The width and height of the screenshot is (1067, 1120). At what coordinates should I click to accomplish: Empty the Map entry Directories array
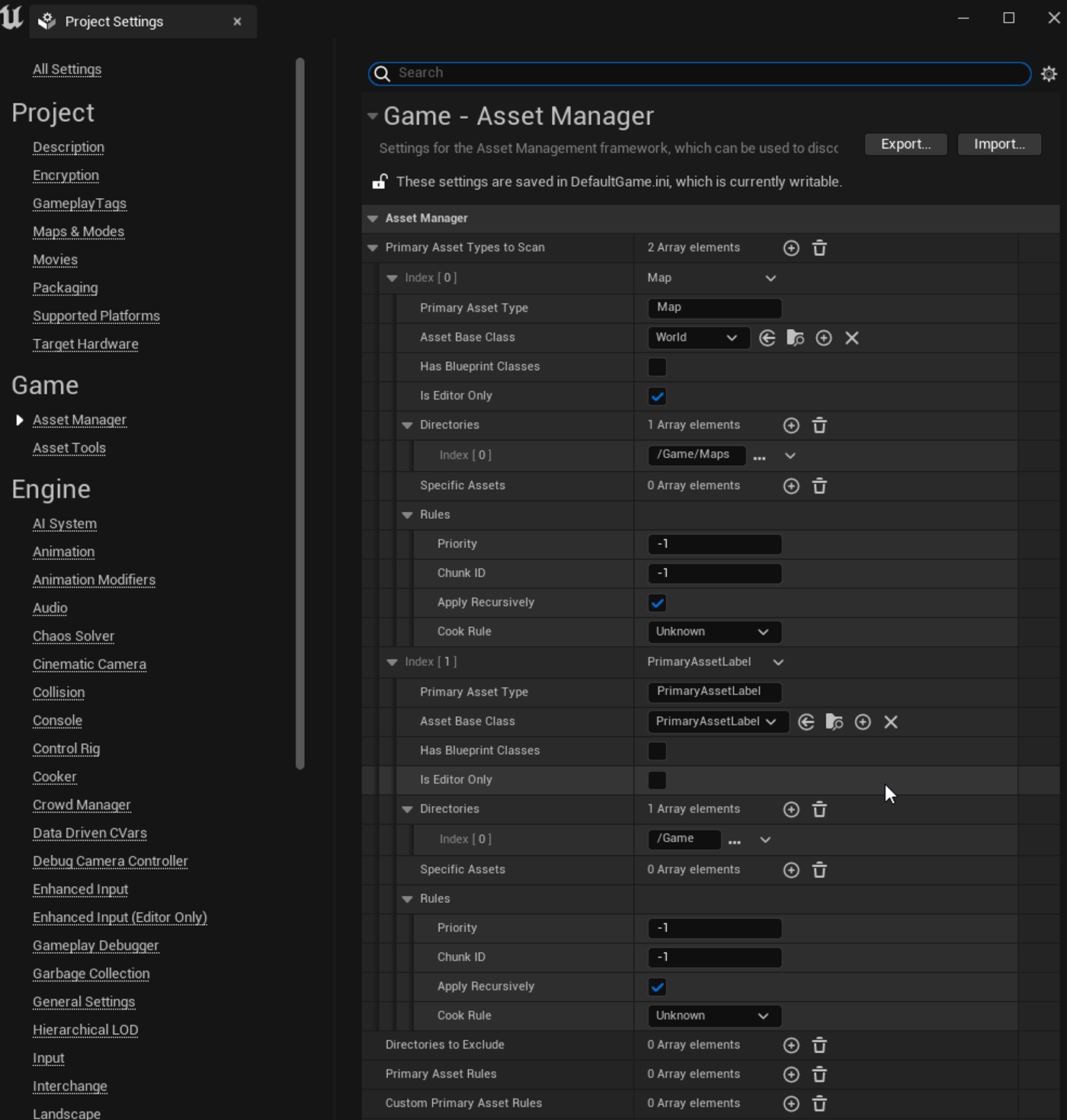coord(819,425)
